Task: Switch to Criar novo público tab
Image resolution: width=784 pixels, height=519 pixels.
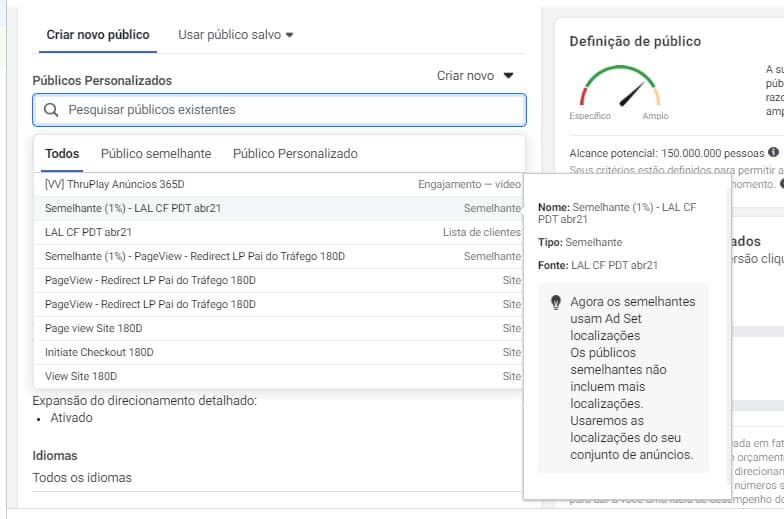Action: [x=98, y=34]
